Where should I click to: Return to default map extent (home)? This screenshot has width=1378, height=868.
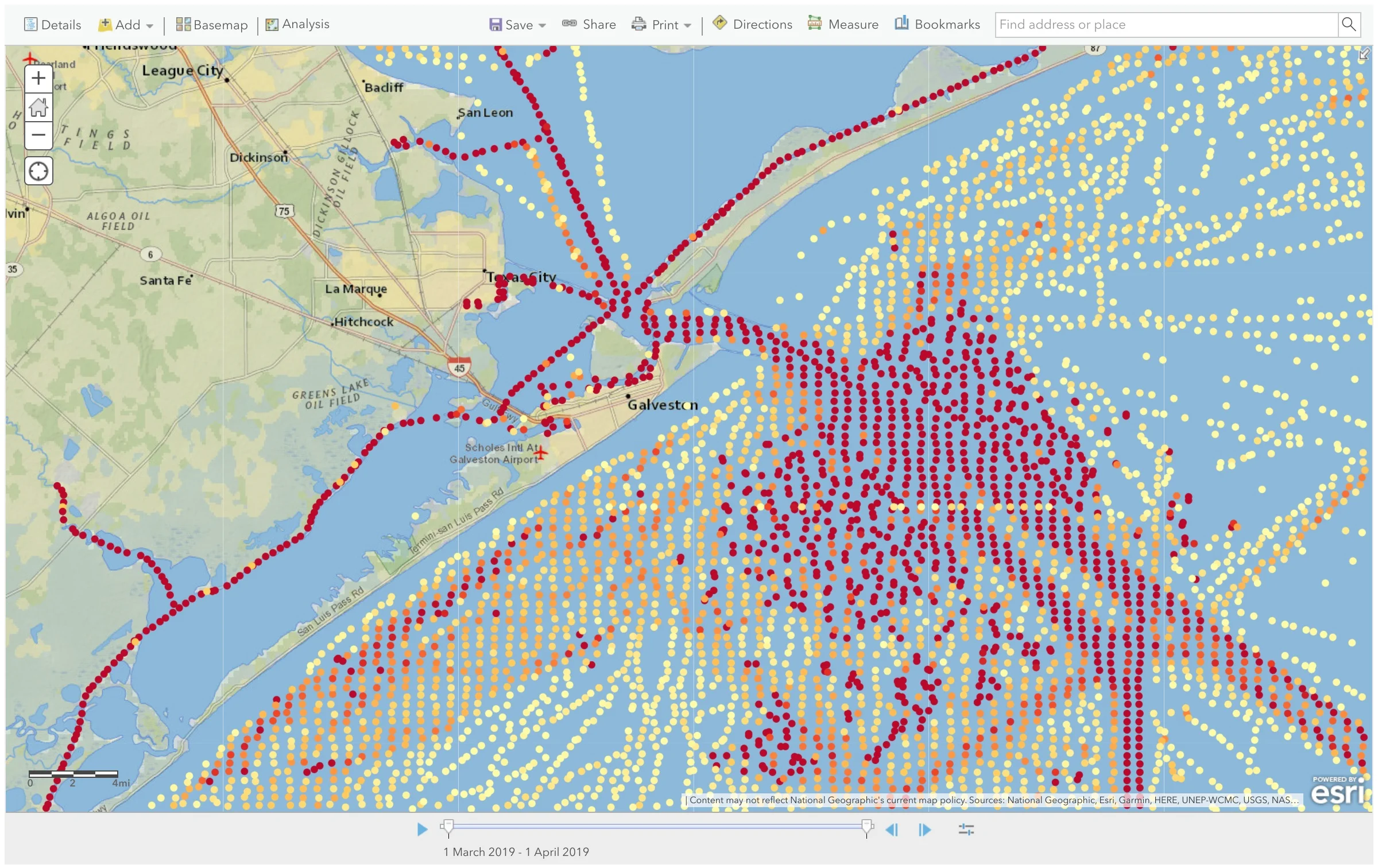point(38,107)
